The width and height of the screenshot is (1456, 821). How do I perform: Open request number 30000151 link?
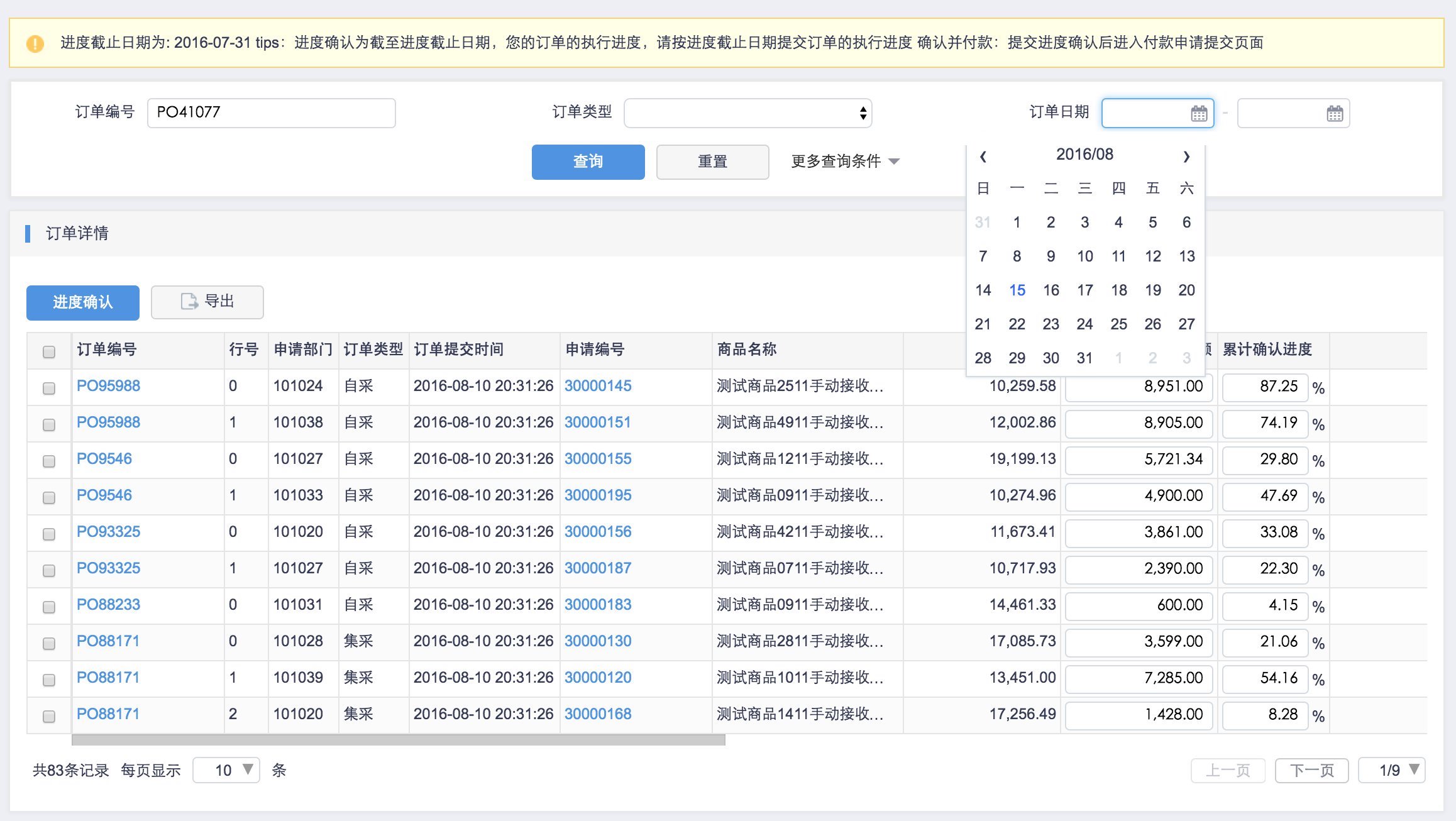point(597,422)
